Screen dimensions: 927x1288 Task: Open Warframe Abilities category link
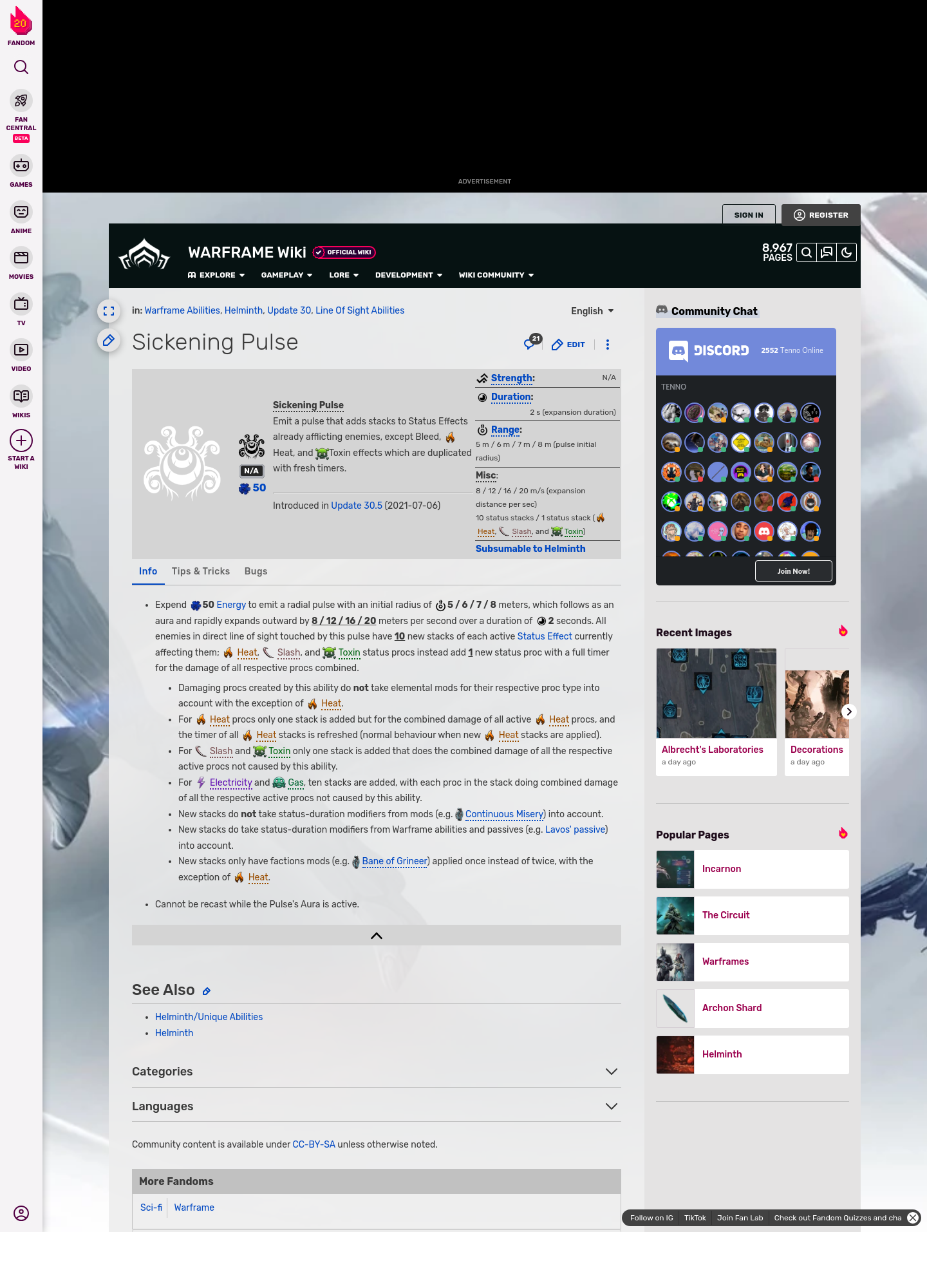182,310
